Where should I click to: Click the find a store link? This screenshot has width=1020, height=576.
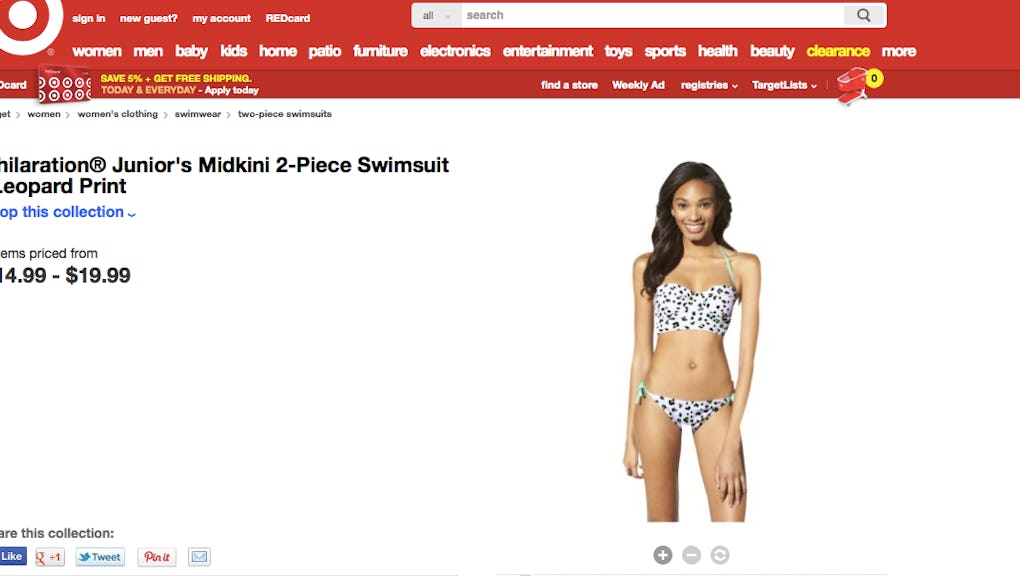[569, 85]
